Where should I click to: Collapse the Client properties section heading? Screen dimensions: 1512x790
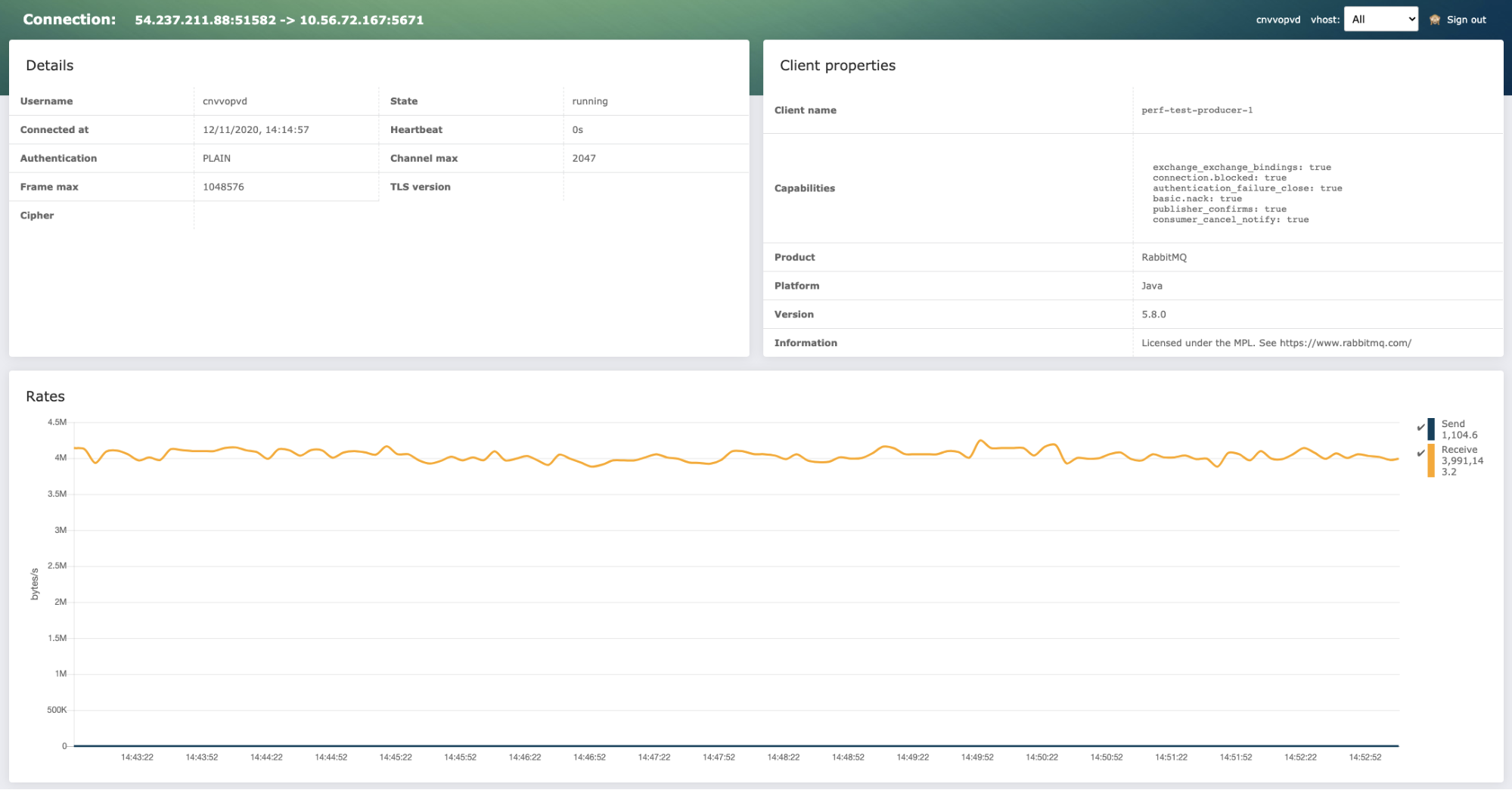(x=837, y=66)
